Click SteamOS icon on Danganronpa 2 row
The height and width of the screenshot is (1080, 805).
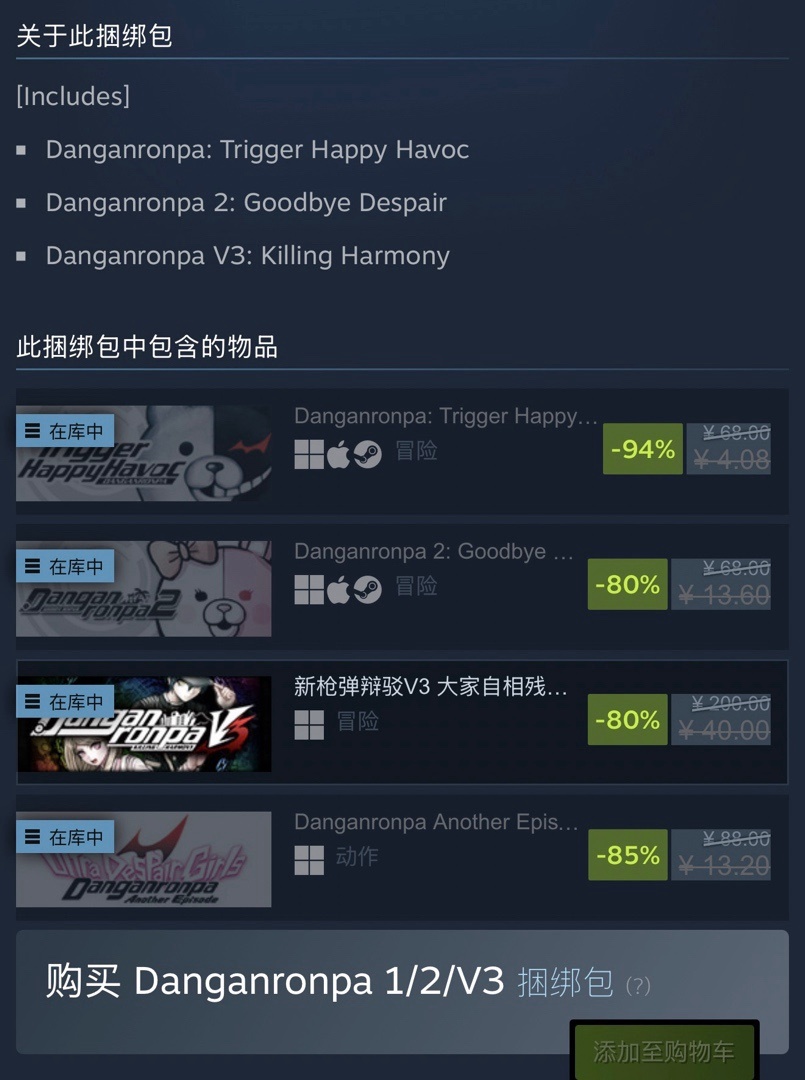368,590
